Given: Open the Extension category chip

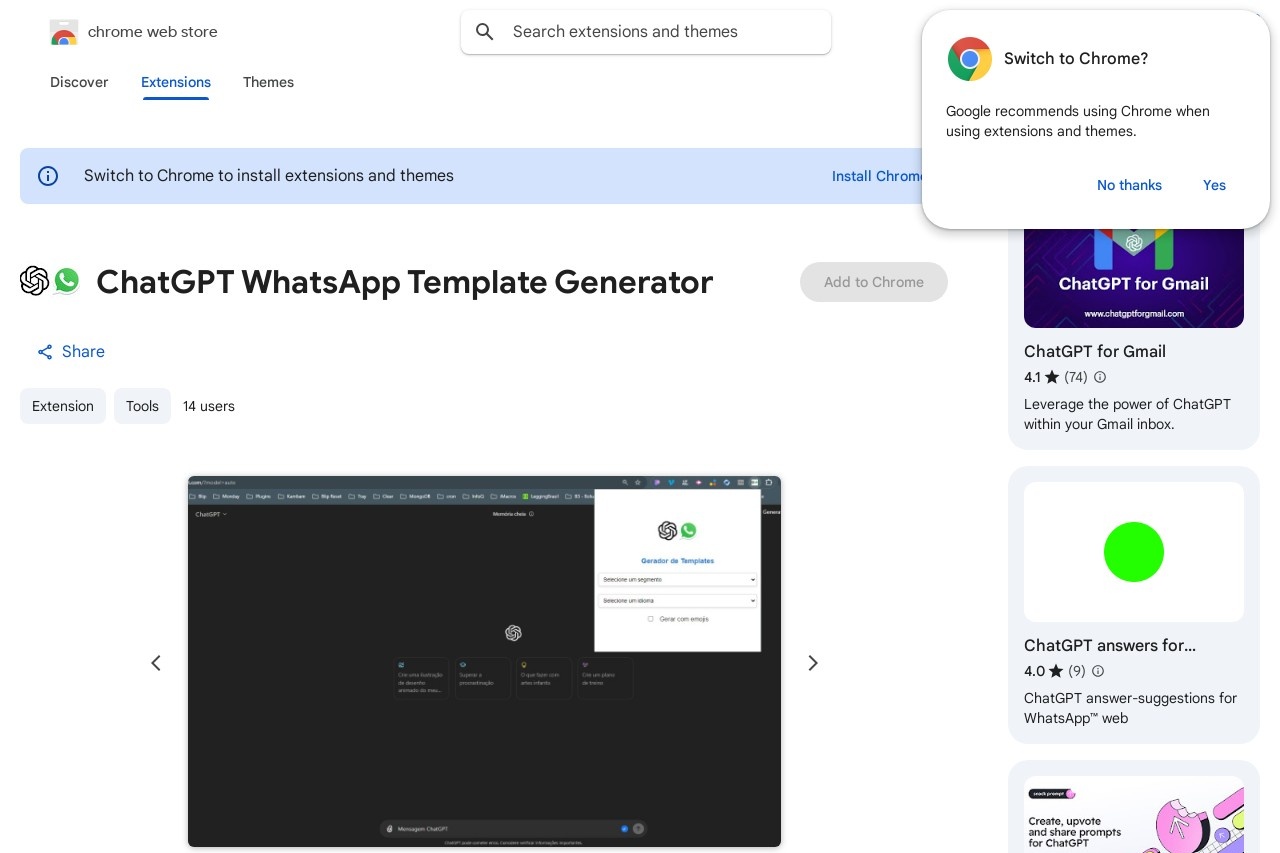Looking at the screenshot, I should [63, 406].
